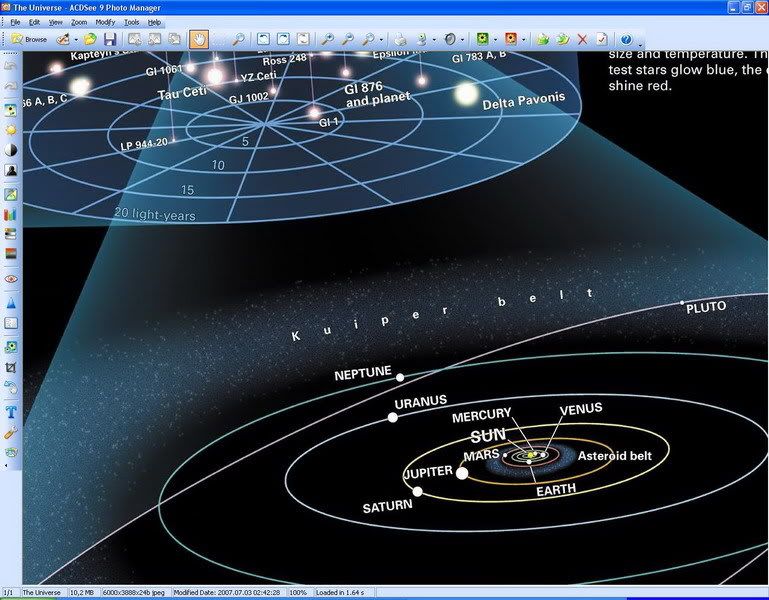769x600 pixels.
Task: Select the bar-chart levels tool in sidebar
Action: pos(11,214)
